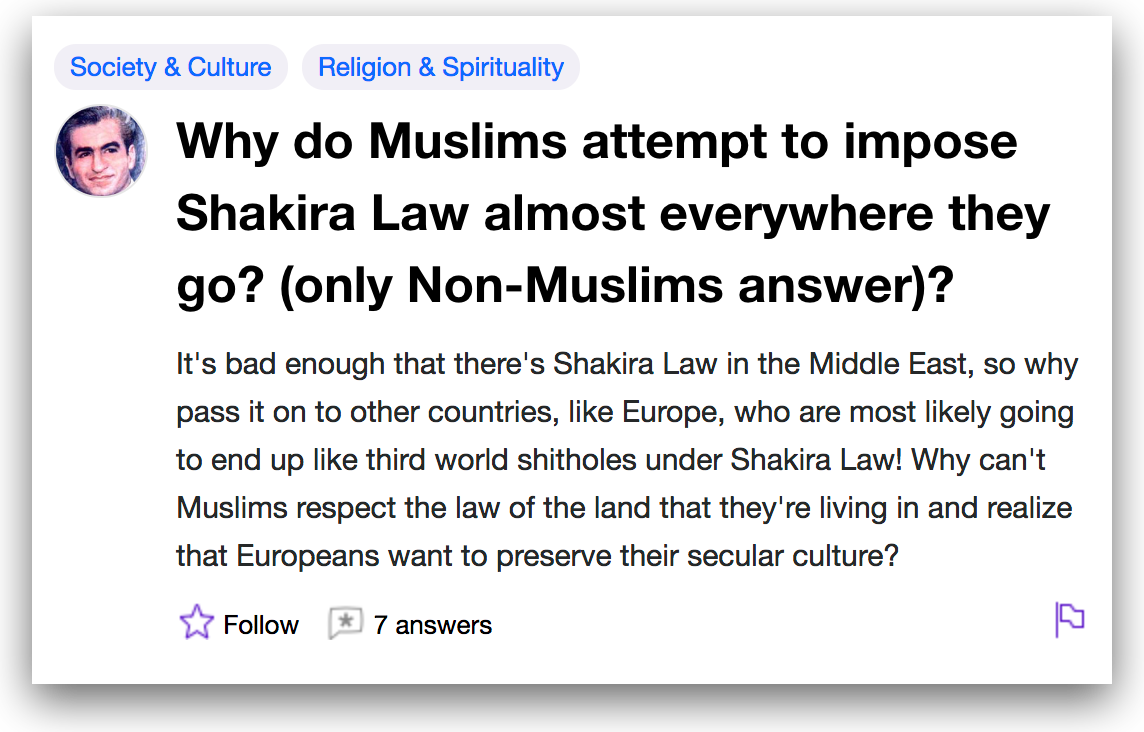Click "Europe" in the description text
The width and height of the screenshot is (1144, 732).
672,412
